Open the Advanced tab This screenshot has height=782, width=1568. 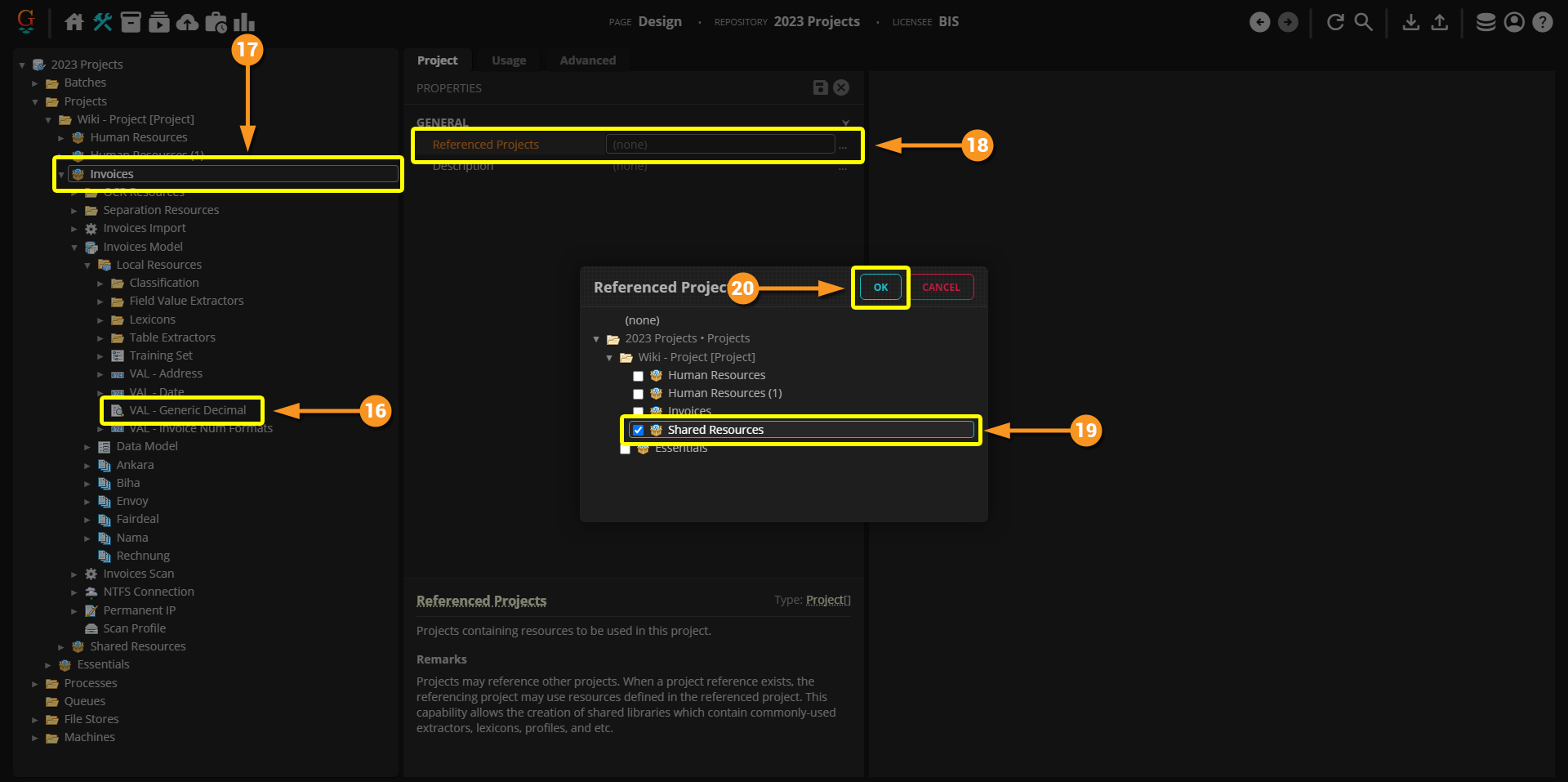(x=587, y=60)
